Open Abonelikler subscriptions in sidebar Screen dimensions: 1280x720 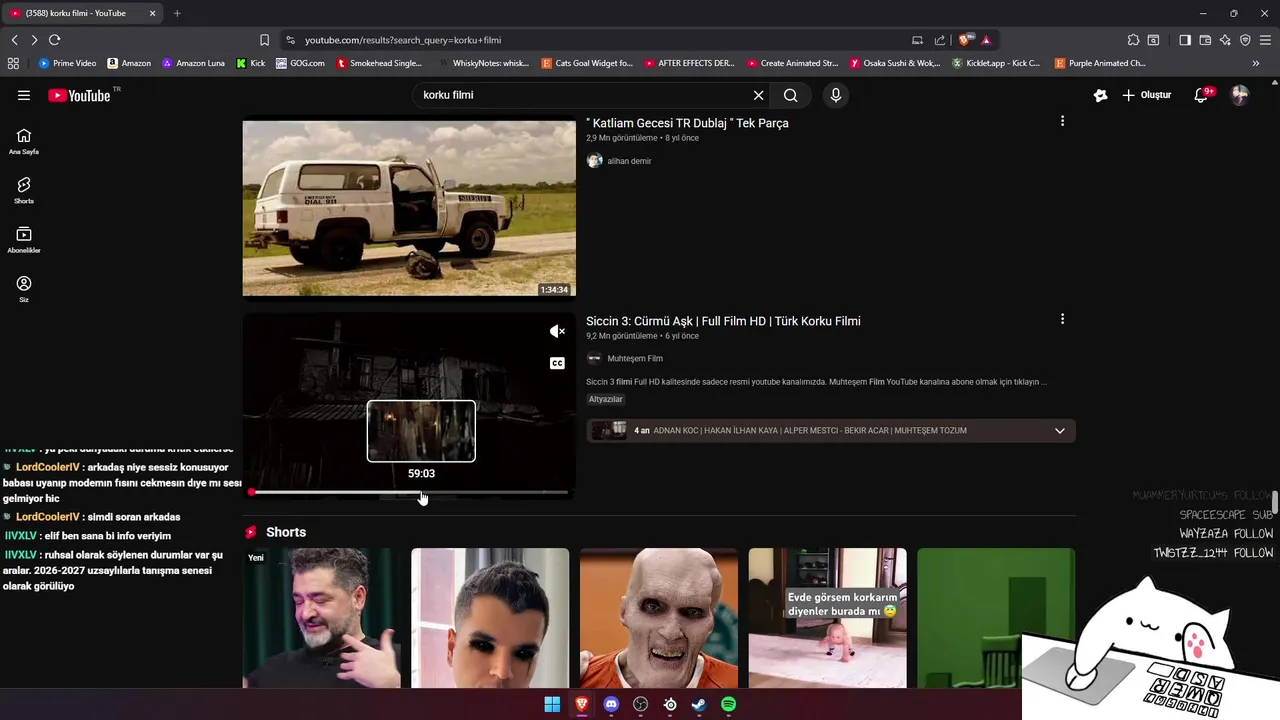tap(24, 240)
